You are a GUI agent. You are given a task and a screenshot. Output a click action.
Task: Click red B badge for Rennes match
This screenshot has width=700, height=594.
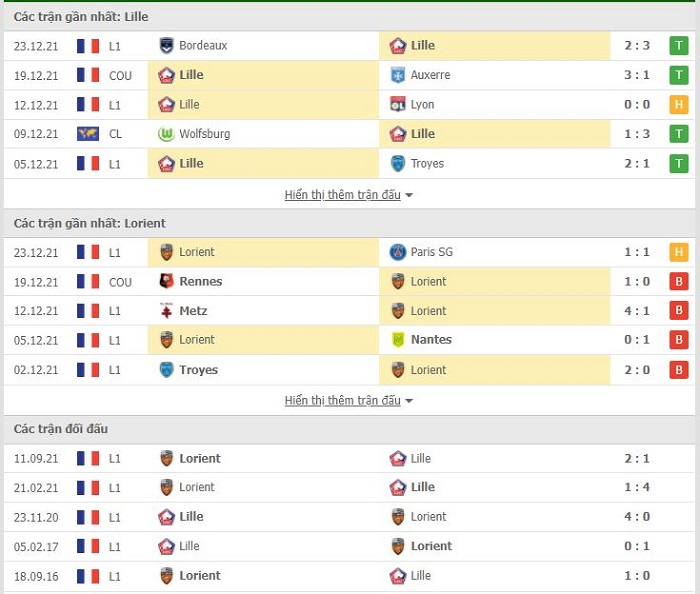[679, 282]
